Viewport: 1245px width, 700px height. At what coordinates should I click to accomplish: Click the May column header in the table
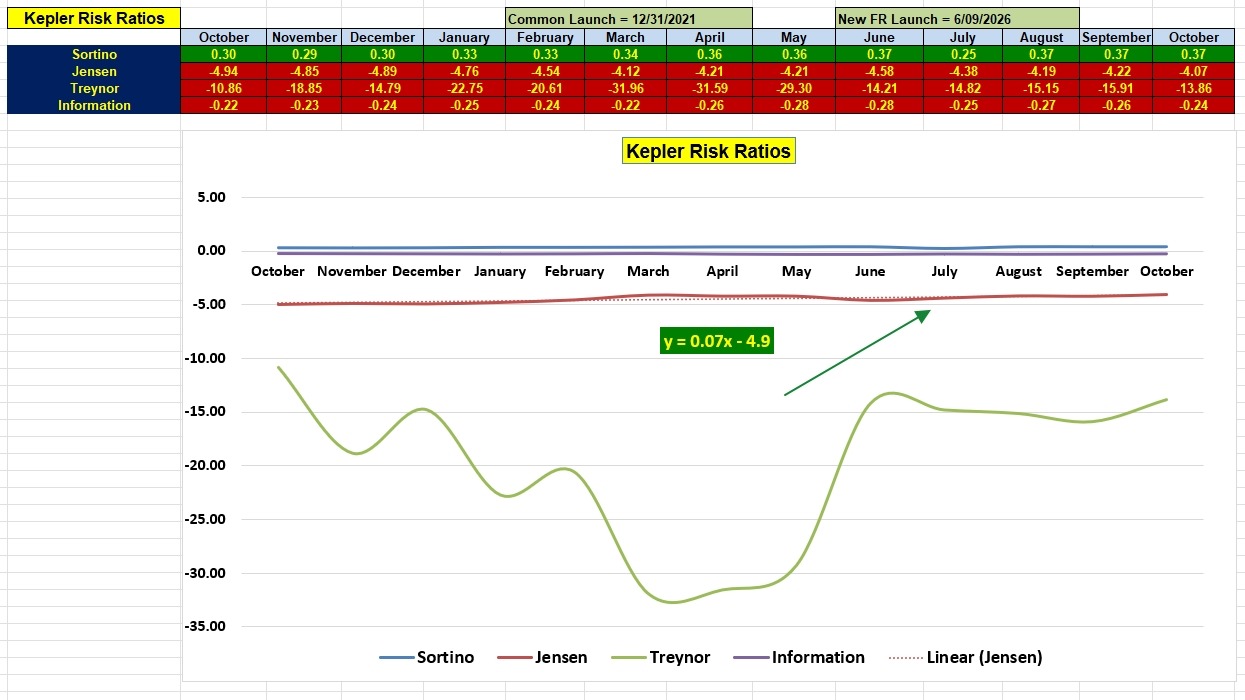coord(794,37)
